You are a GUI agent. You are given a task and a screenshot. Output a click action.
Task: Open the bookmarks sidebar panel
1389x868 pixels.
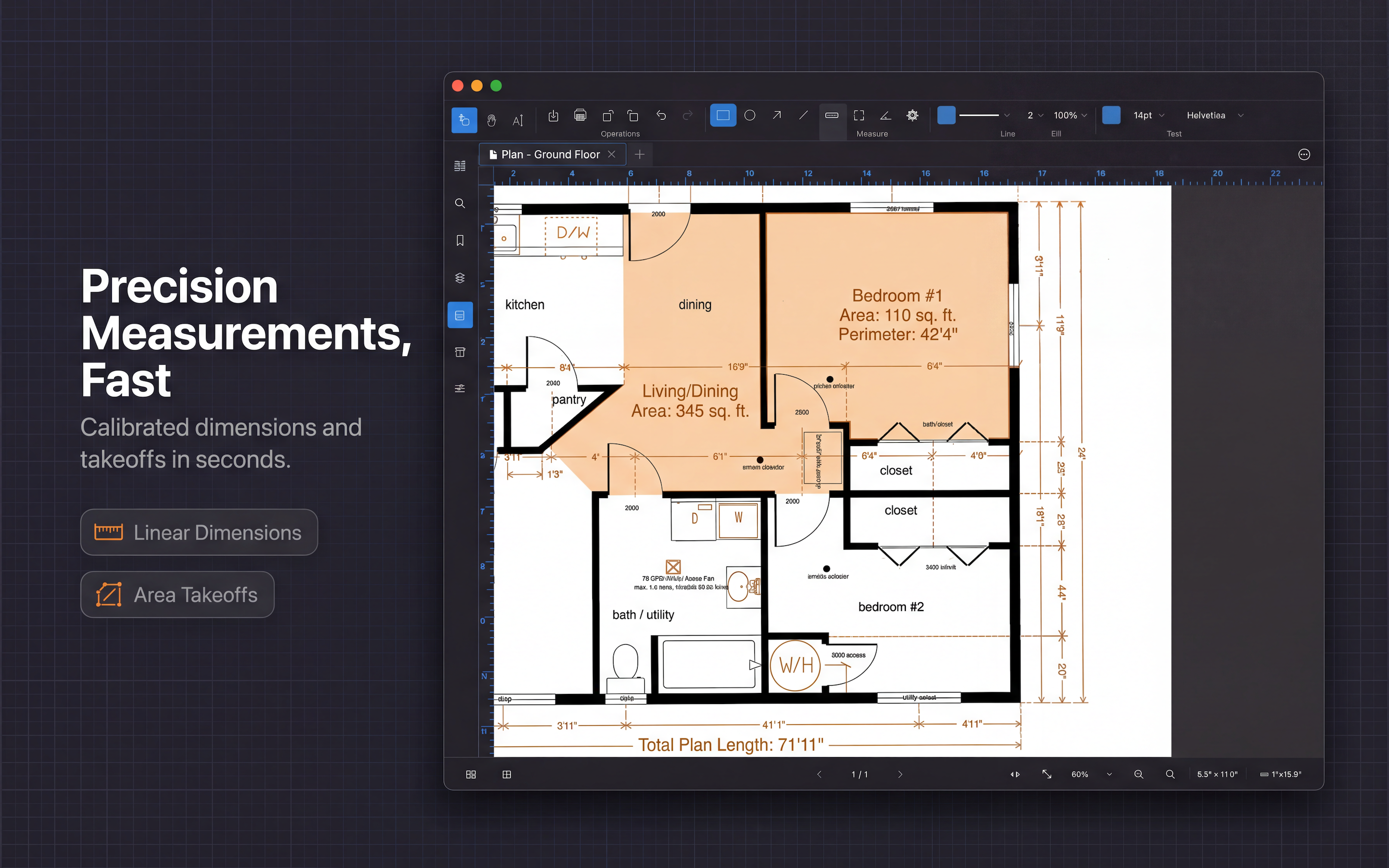pos(460,241)
